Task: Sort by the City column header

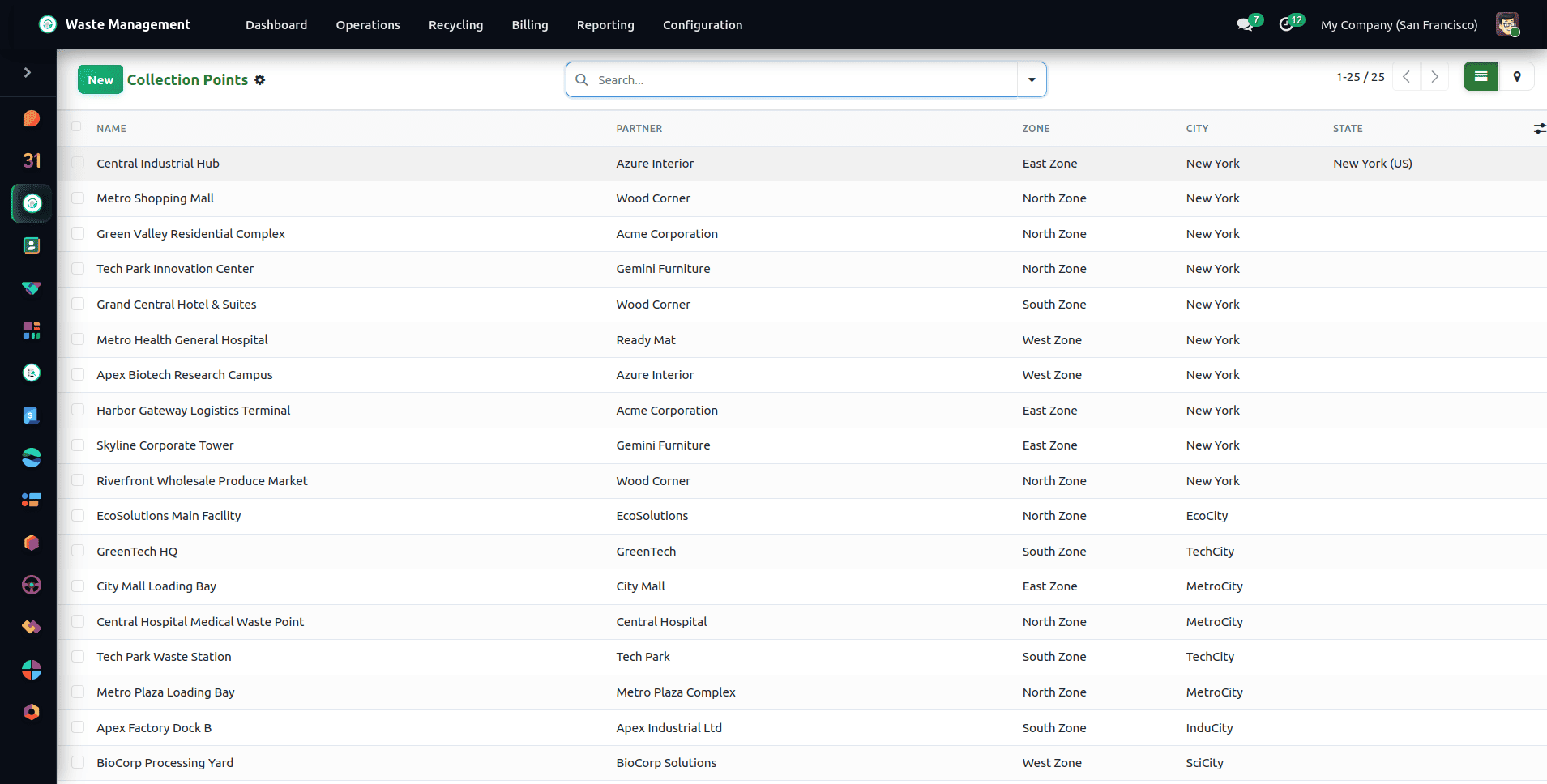Action: tap(1197, 128)
